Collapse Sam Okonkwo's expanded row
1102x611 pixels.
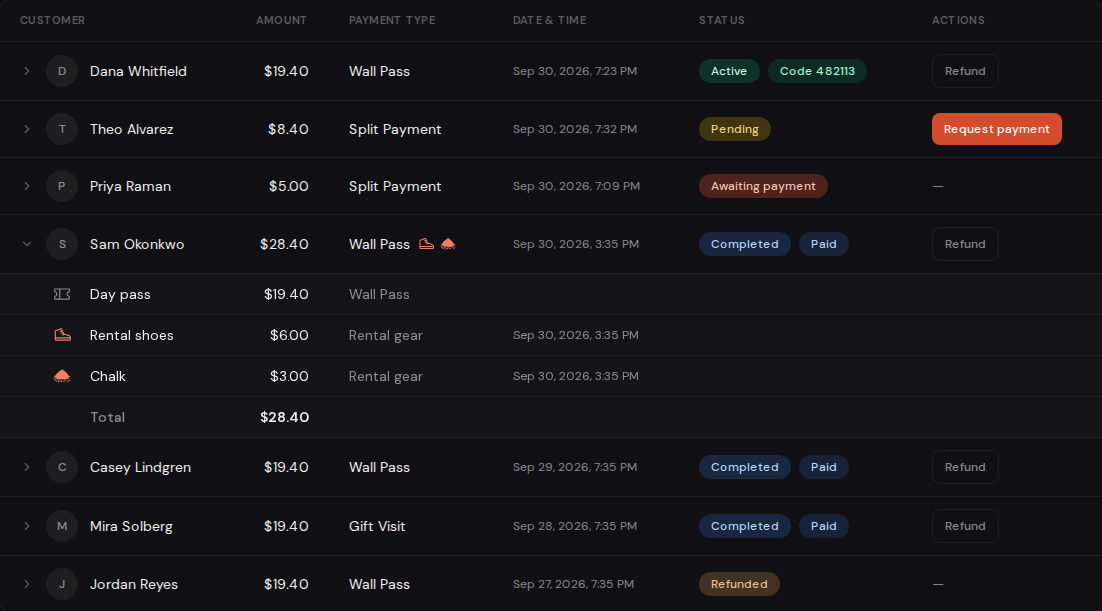tap(27, 244)
